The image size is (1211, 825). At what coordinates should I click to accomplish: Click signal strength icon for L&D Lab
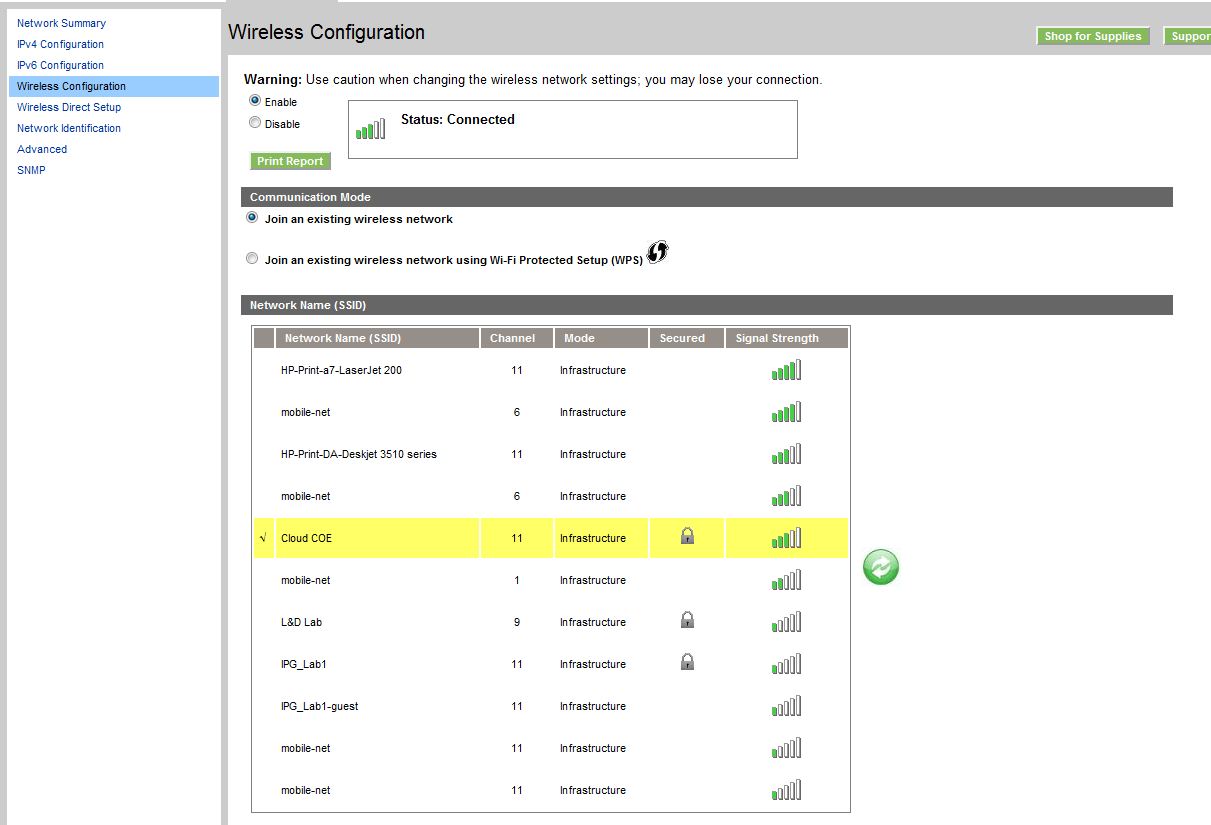point(786,622)
